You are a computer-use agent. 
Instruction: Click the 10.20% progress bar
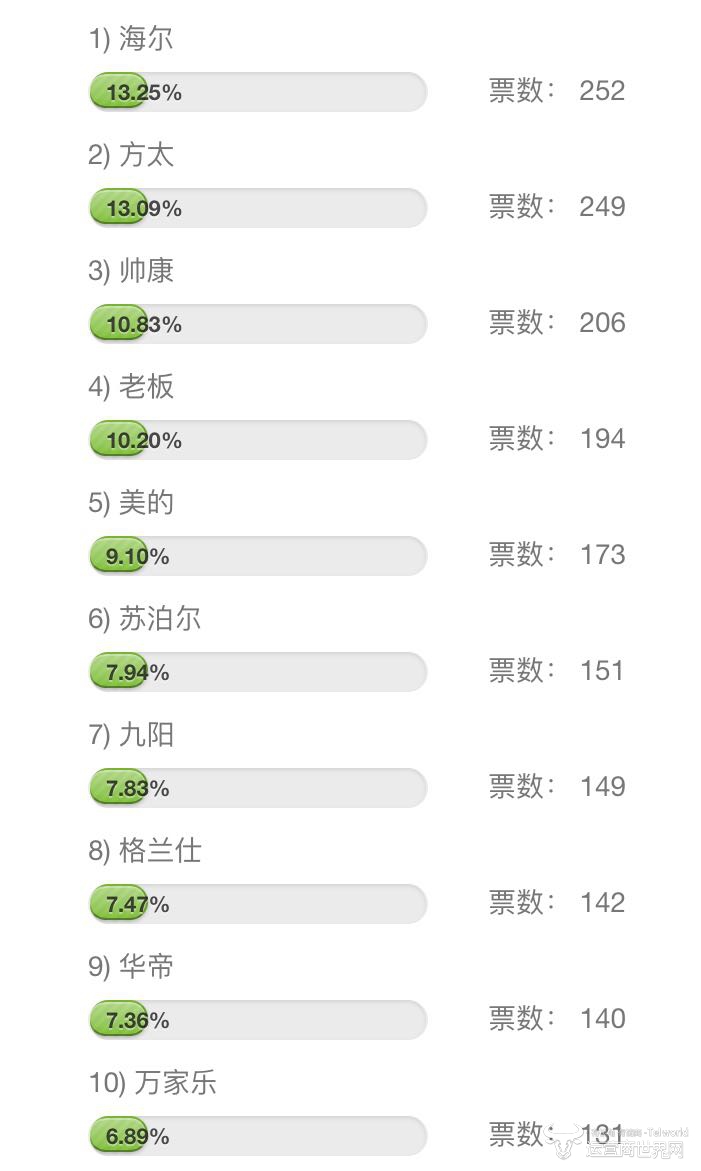258,440
